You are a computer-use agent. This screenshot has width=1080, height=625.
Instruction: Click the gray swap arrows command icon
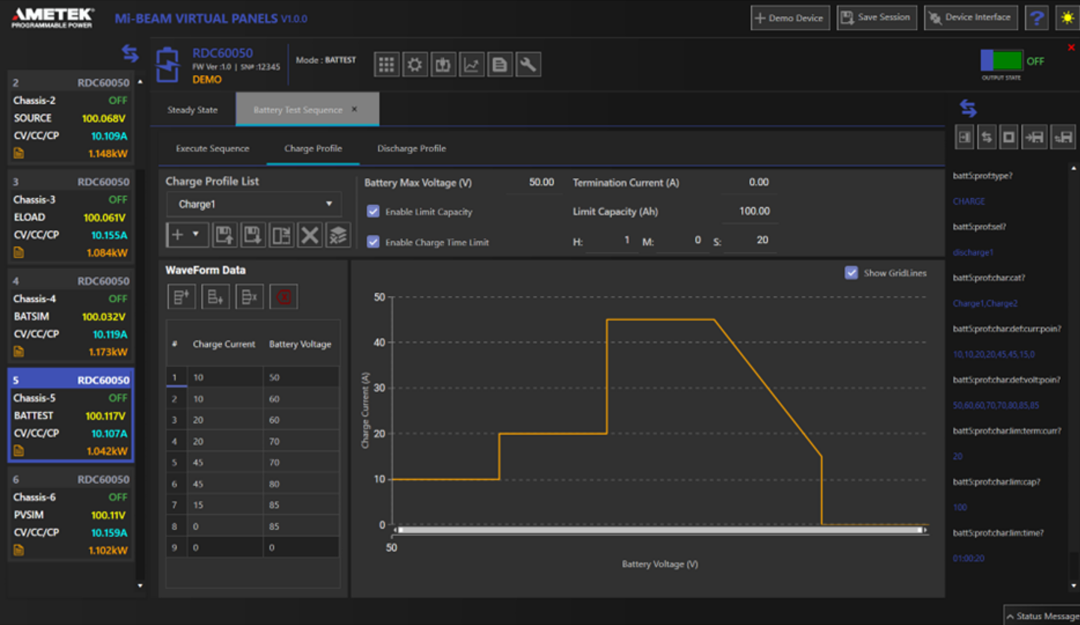(986, 137)
